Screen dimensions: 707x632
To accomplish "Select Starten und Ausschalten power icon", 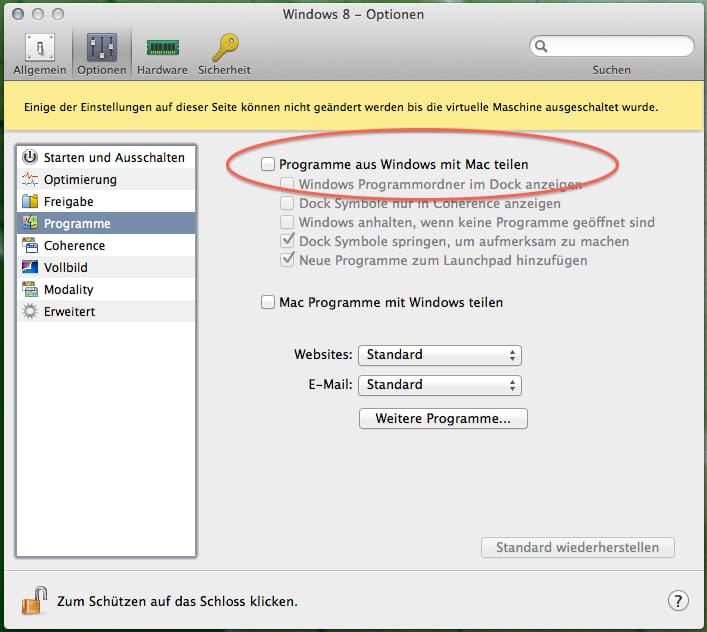I will coord(30,158).
